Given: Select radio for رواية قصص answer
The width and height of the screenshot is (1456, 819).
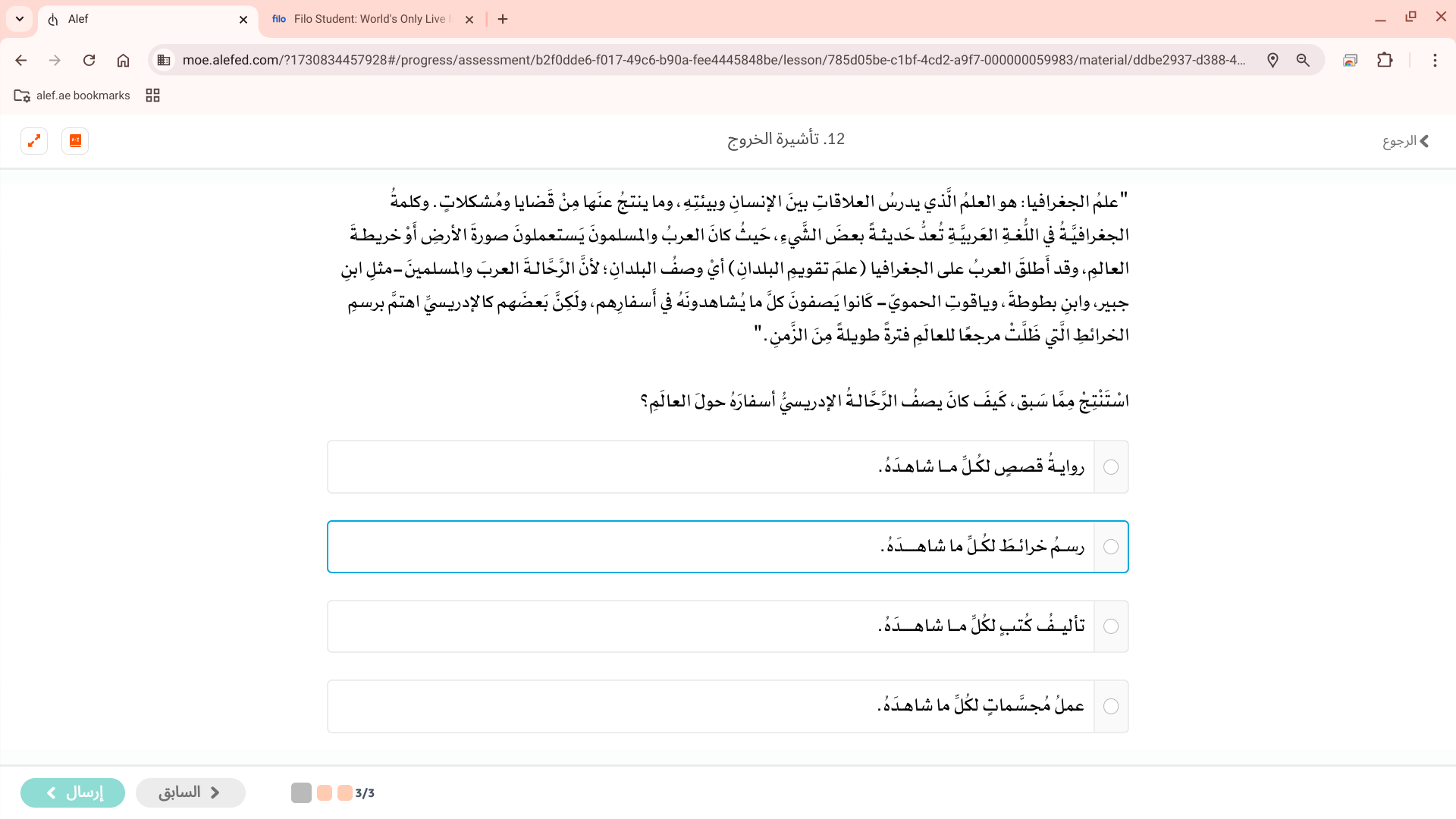Looking at the screenshot, I should pos(1111,467).
